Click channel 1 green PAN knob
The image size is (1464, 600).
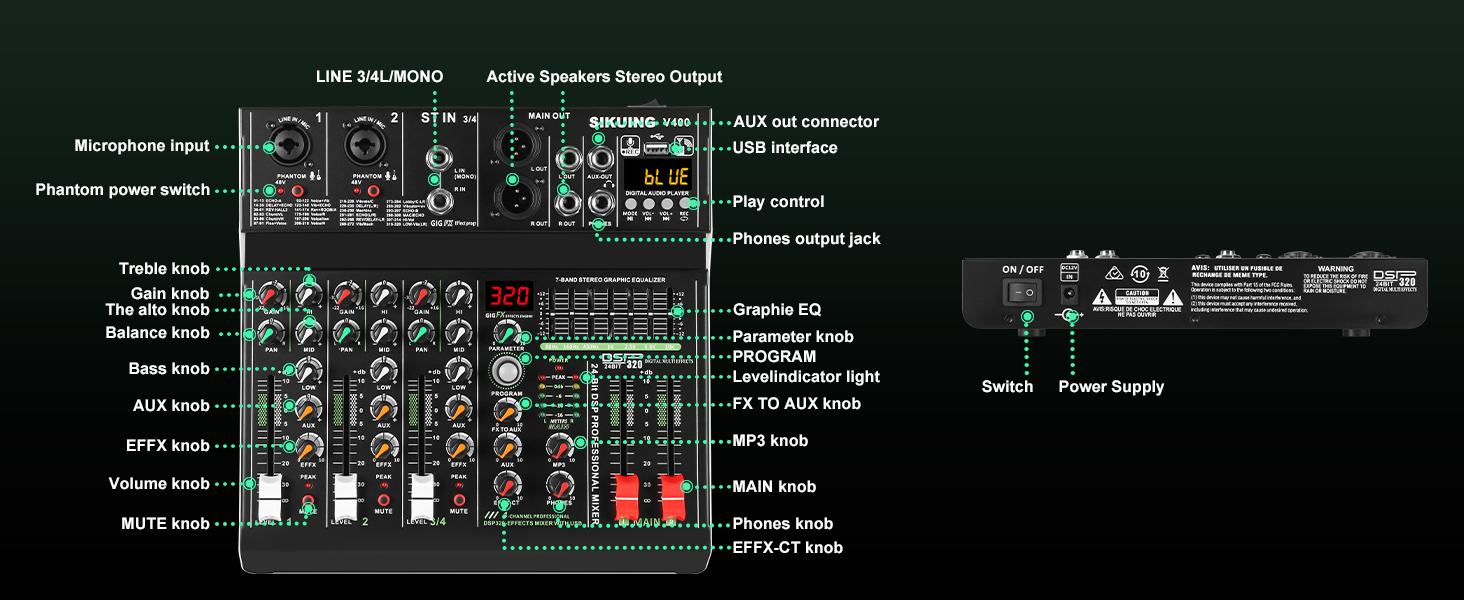coord(270,332)
